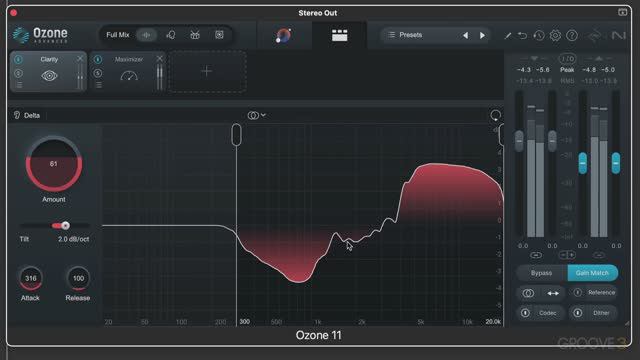Click the Bypass button
This screenshot has height=360, width=640.
[541, 273]
